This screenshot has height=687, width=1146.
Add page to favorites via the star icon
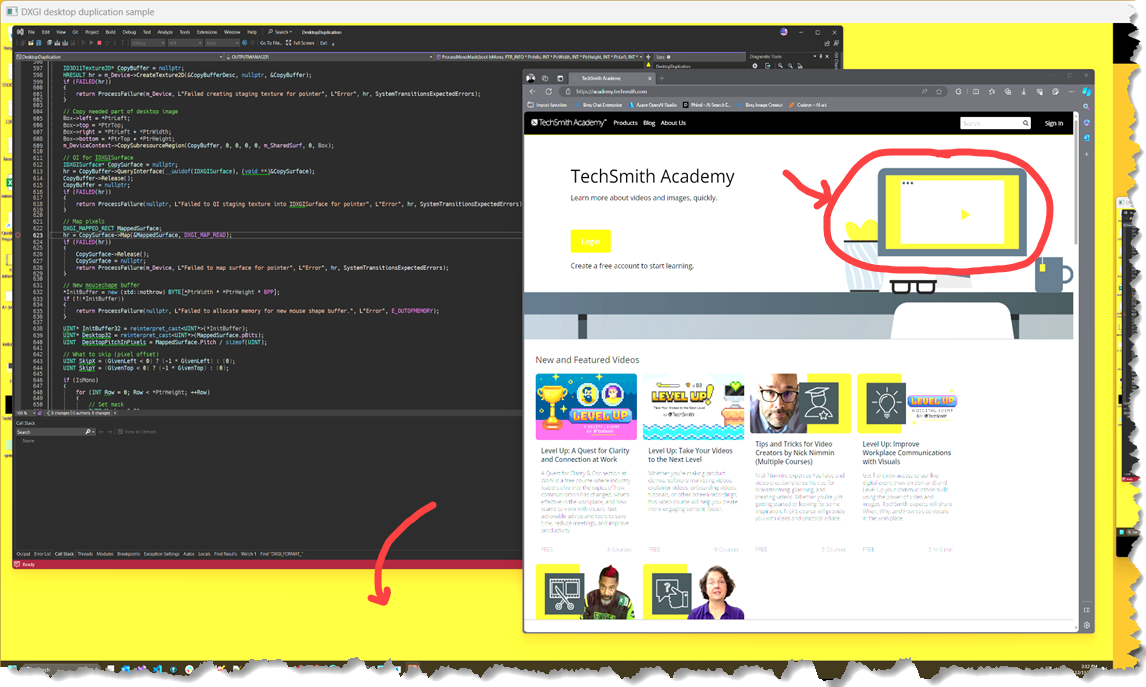point(940,91)
